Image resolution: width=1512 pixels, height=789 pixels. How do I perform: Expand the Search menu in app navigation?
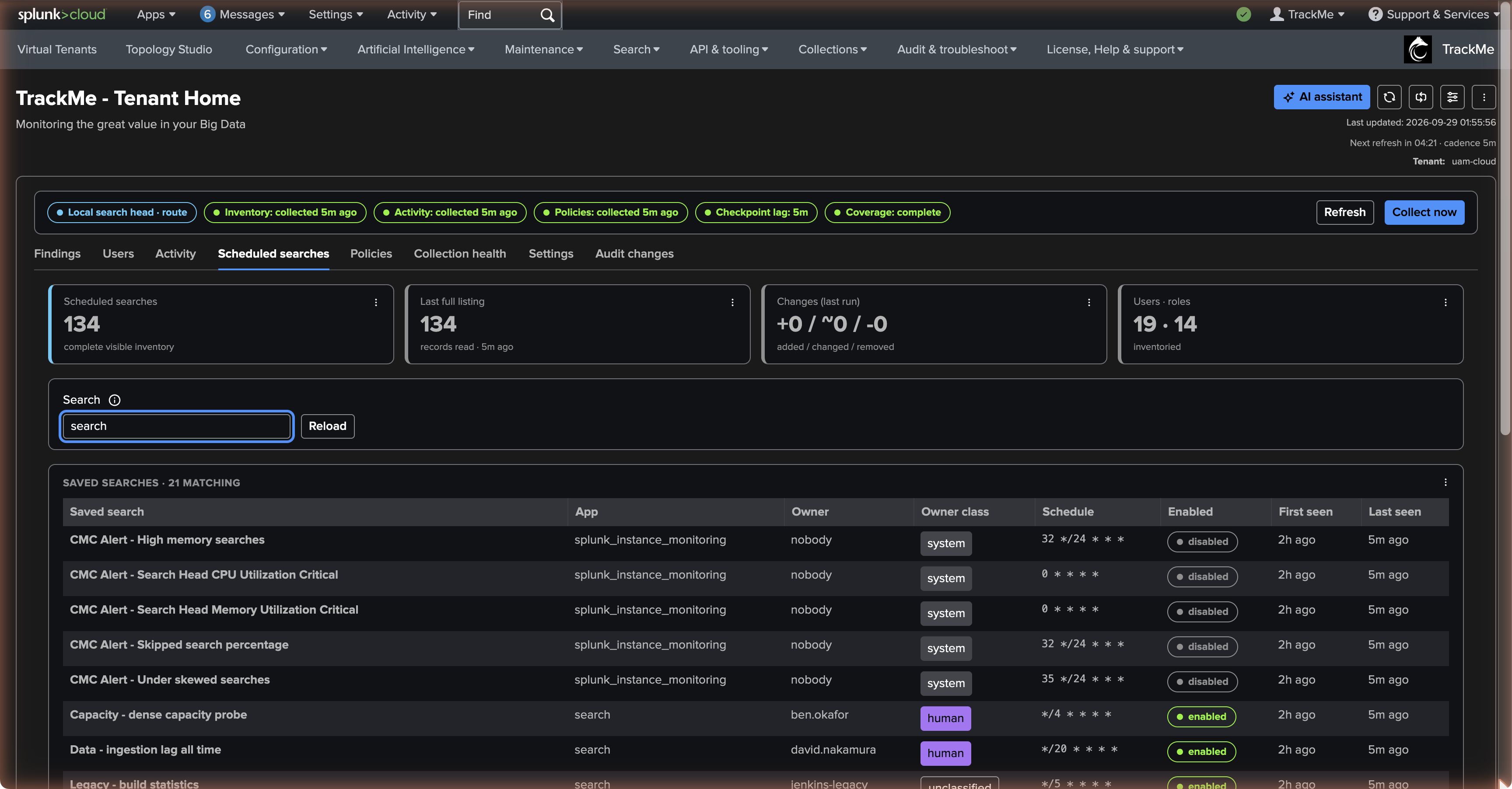(636, 49)
